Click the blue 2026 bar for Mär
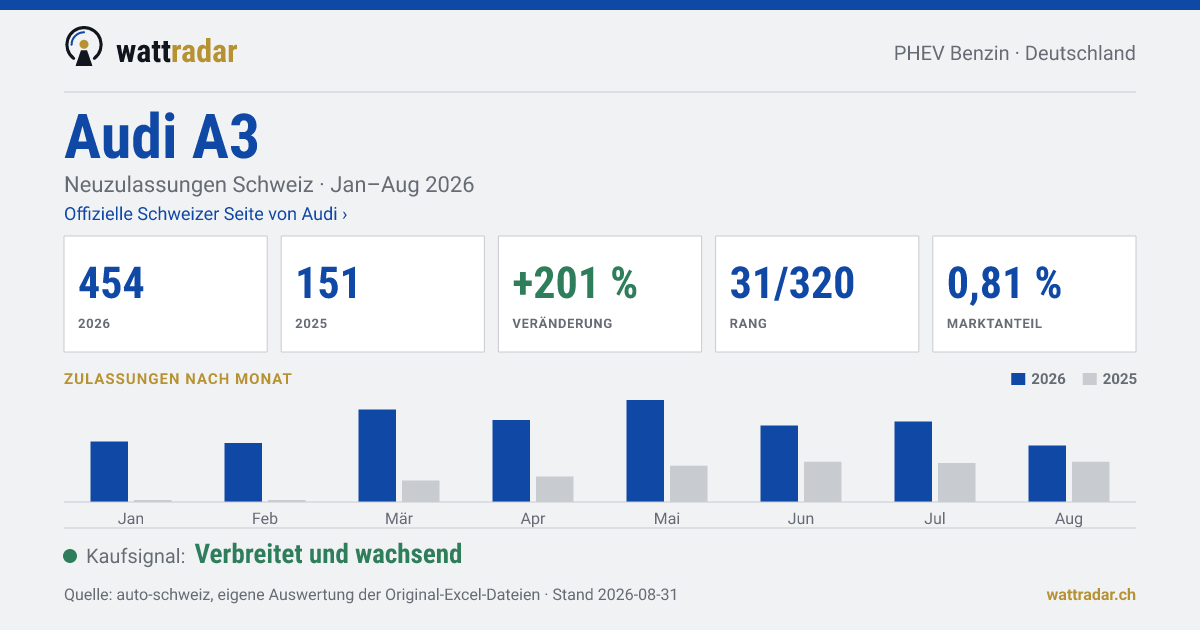Image resolution: width=1200 pixels, height=630 pixels. tap(377, 456)
